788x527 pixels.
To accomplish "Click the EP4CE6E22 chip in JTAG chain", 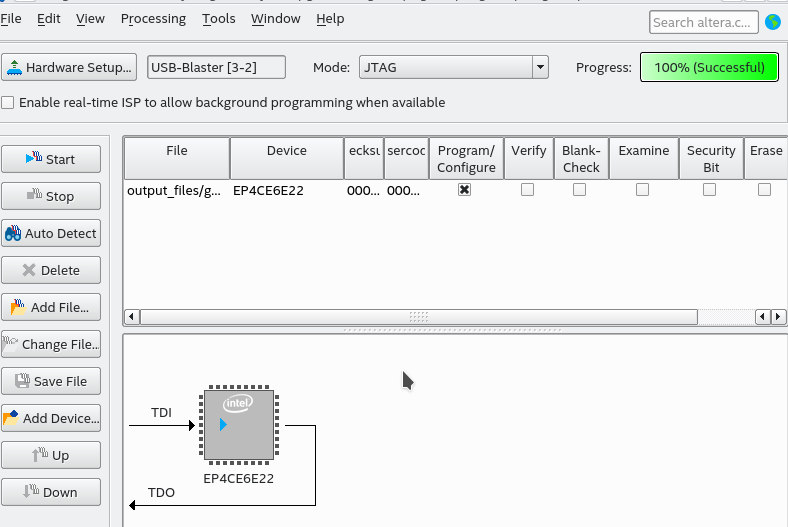I will pos(239,425).
